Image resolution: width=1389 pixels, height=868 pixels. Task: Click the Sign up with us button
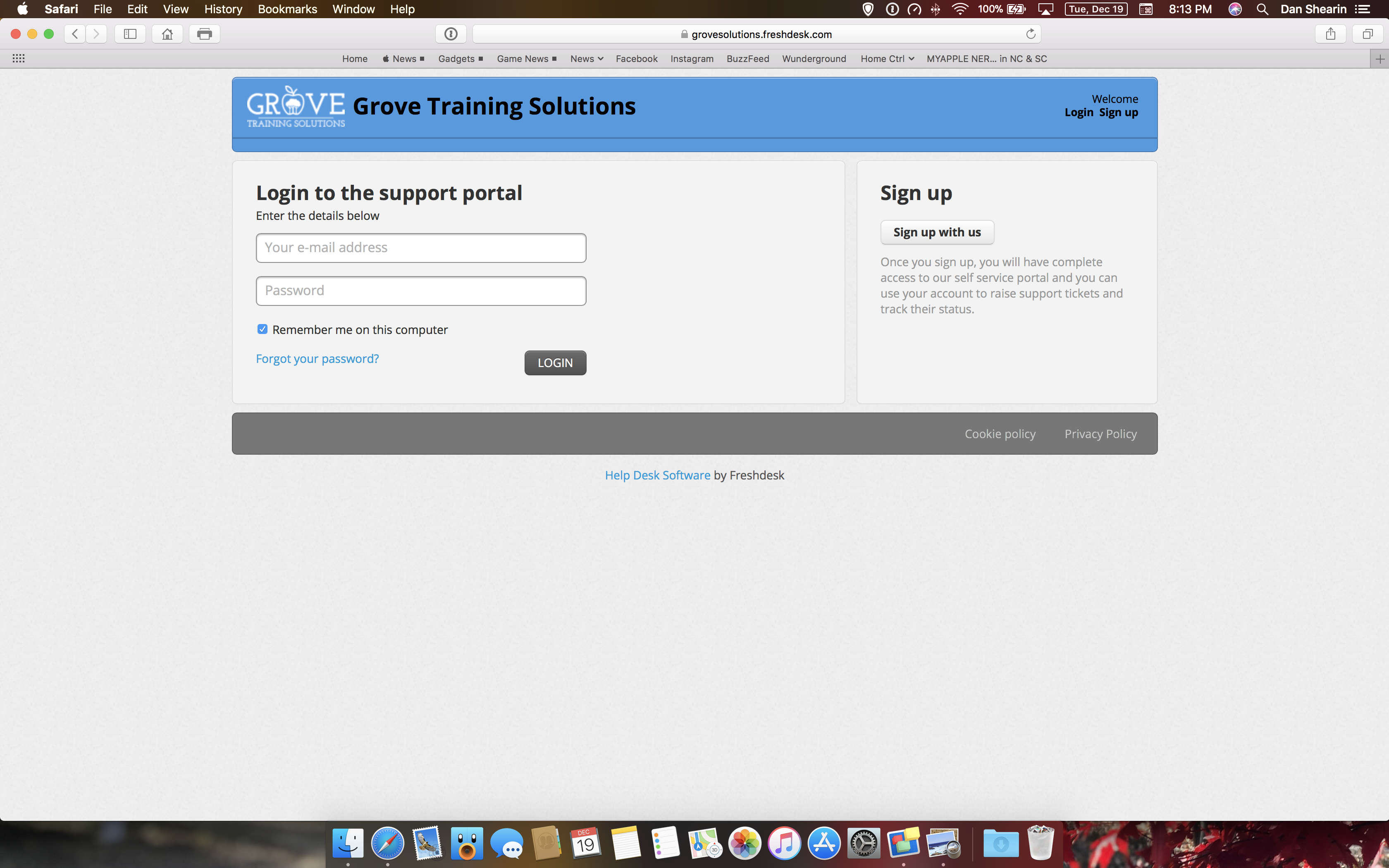click(x=937, y=232)
